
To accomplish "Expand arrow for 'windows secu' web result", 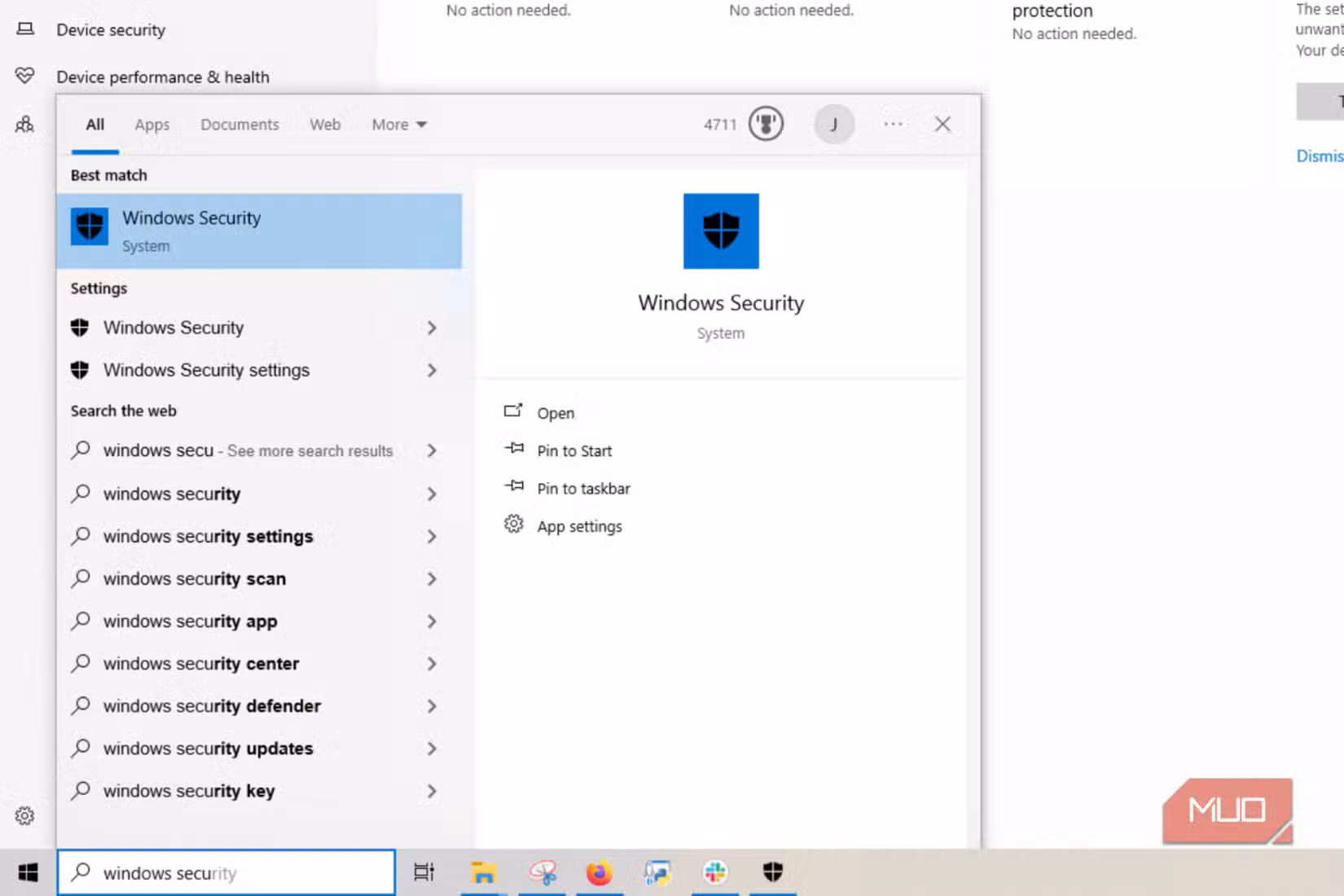I will click(432, 450).
